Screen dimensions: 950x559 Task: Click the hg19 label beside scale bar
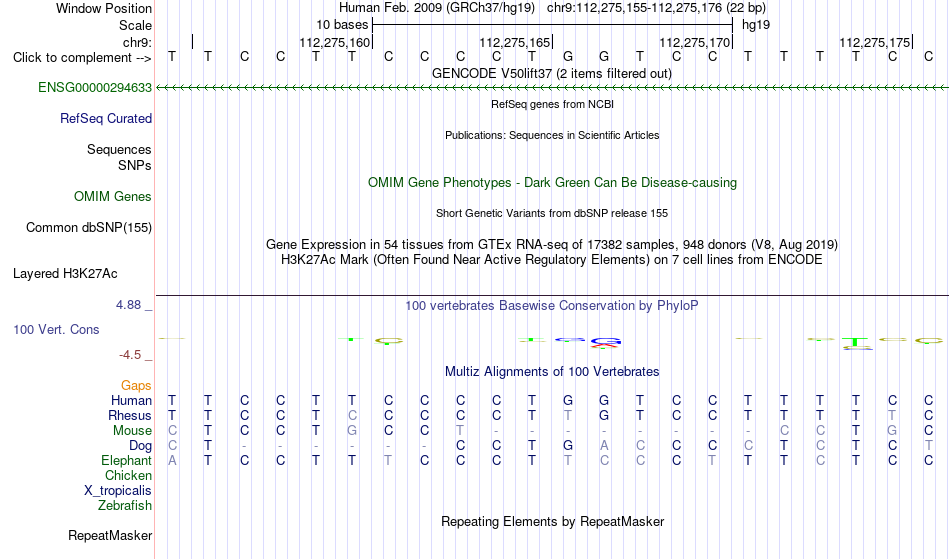click(756, 25)
